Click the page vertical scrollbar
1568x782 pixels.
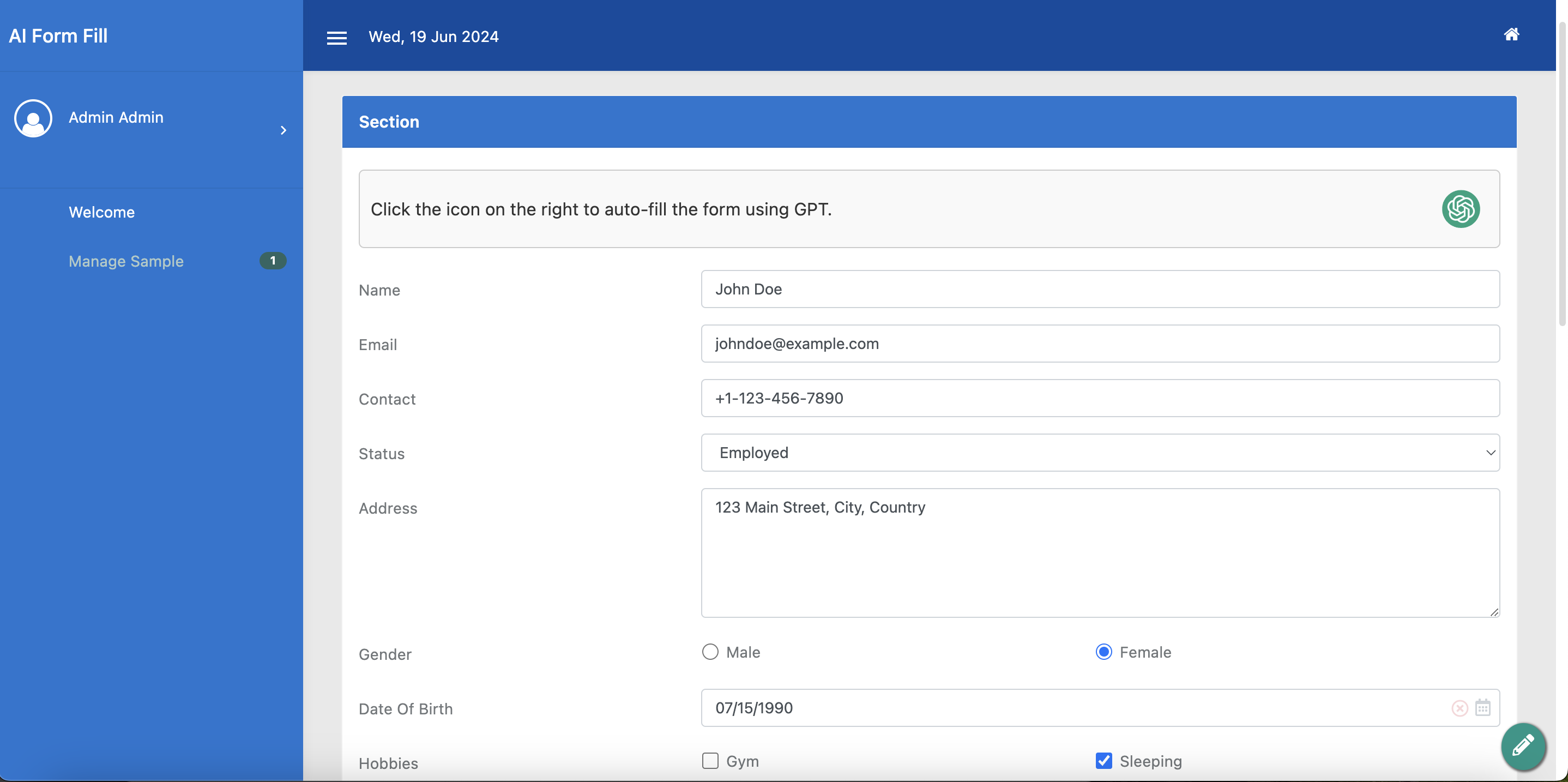pos(1561,171)
